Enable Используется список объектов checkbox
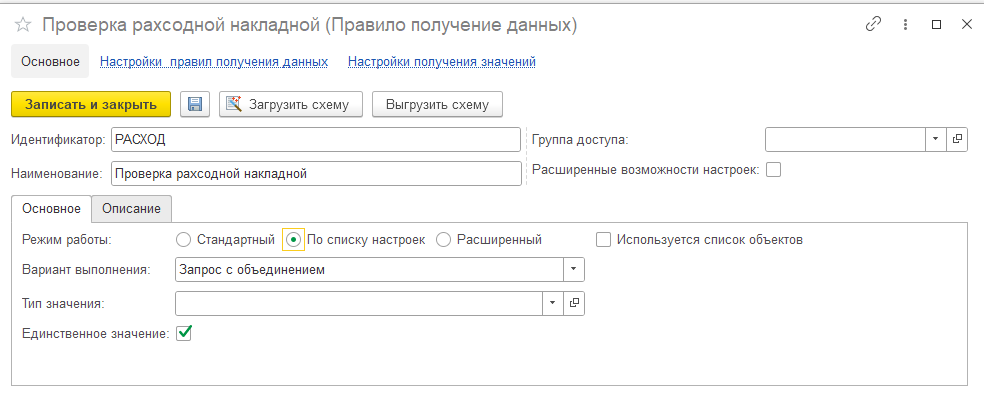The width and height of the screenshot is (984, 393). 603,240
